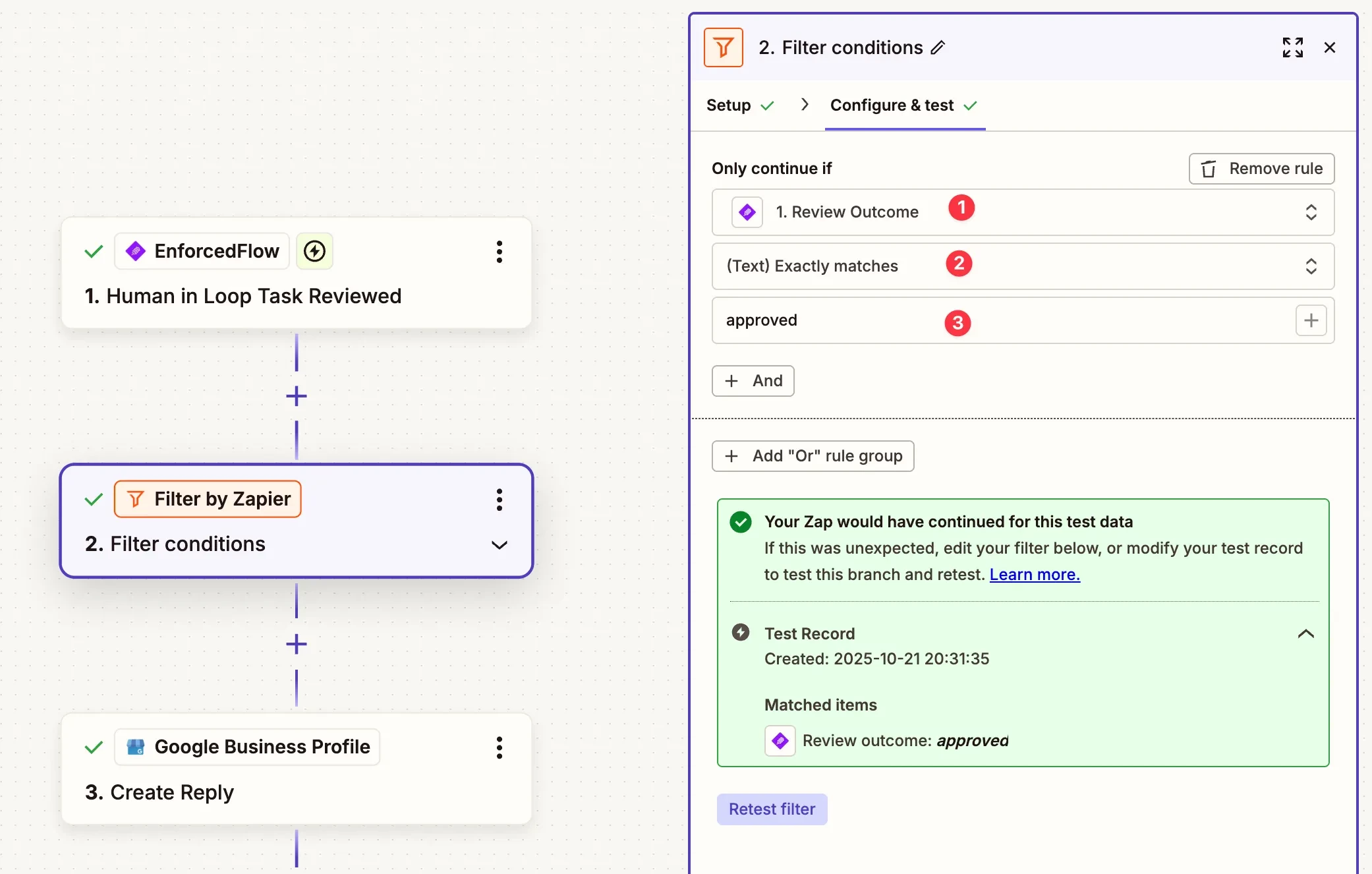Open Filter by Zapier step three-dot menu
Image resolution: width=1372 pixels, height=874 pixels.
tap(500, 500)
